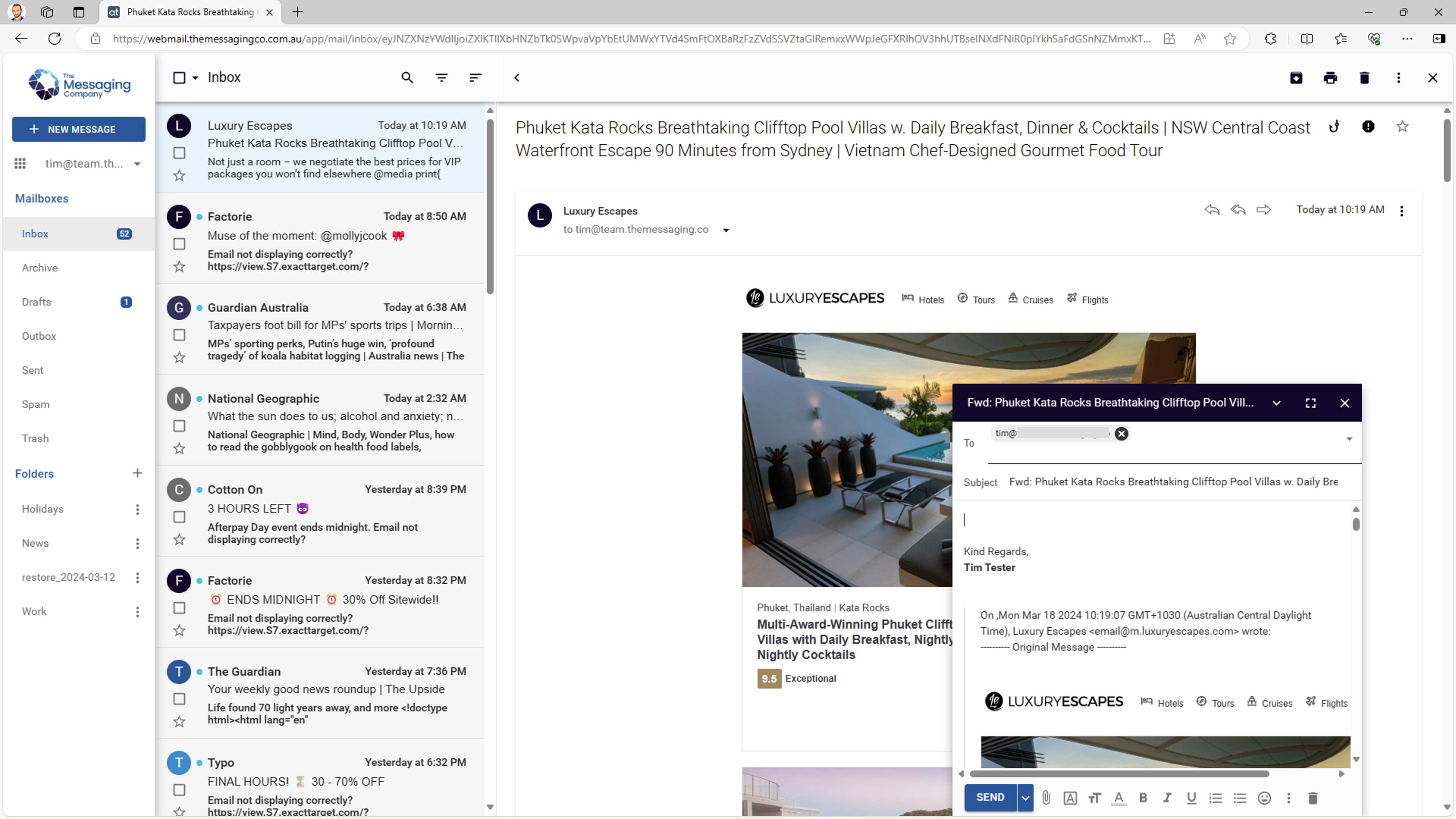Send the forwarded email
The width and height of the screenshot is (1456, 819).
[x=990, y=797]
